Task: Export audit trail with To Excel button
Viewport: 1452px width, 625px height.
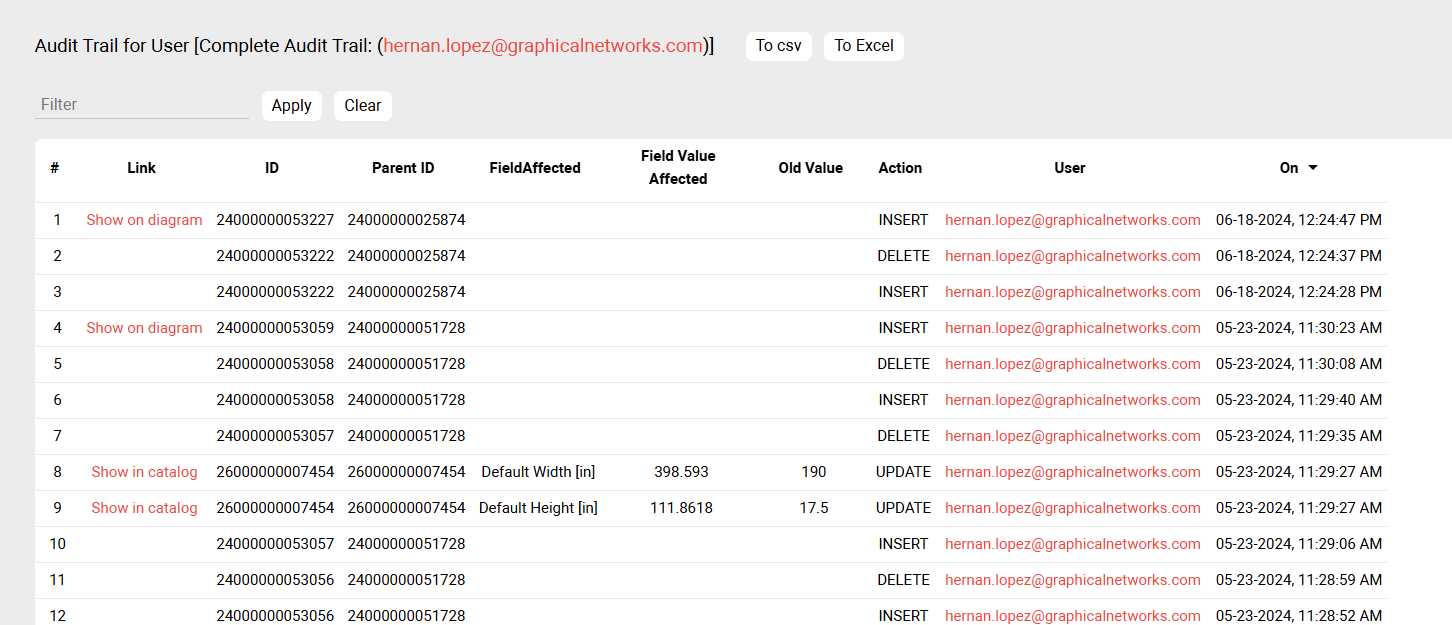Action: [863, 46]
